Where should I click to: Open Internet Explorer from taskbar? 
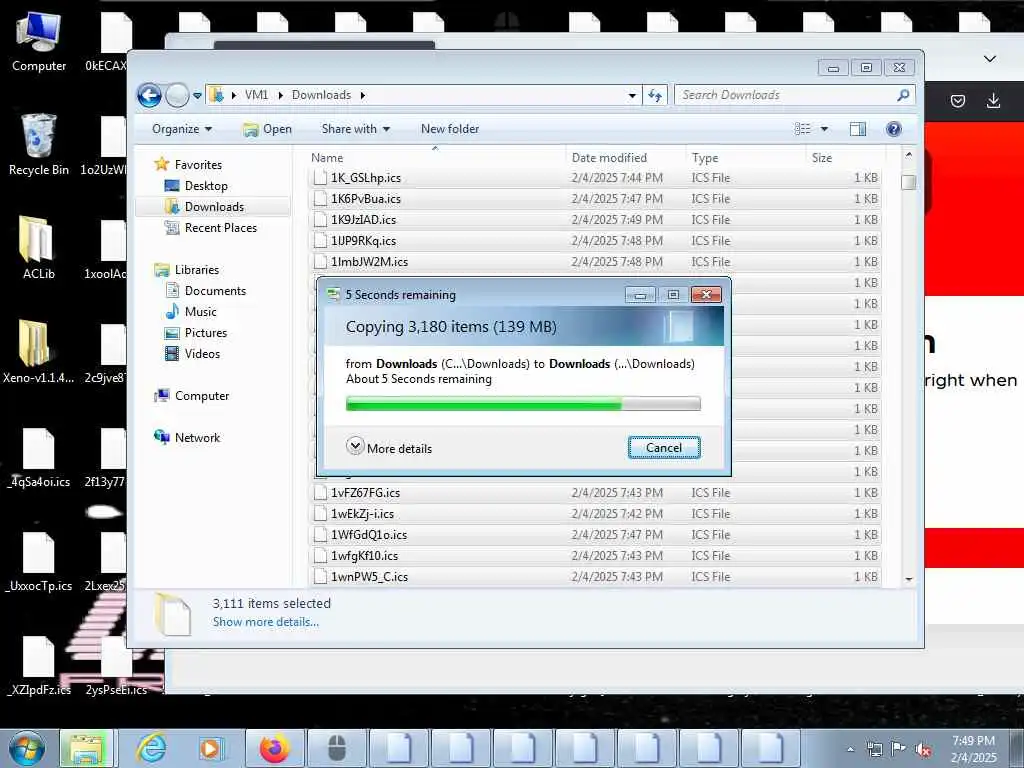pos(151,748)
